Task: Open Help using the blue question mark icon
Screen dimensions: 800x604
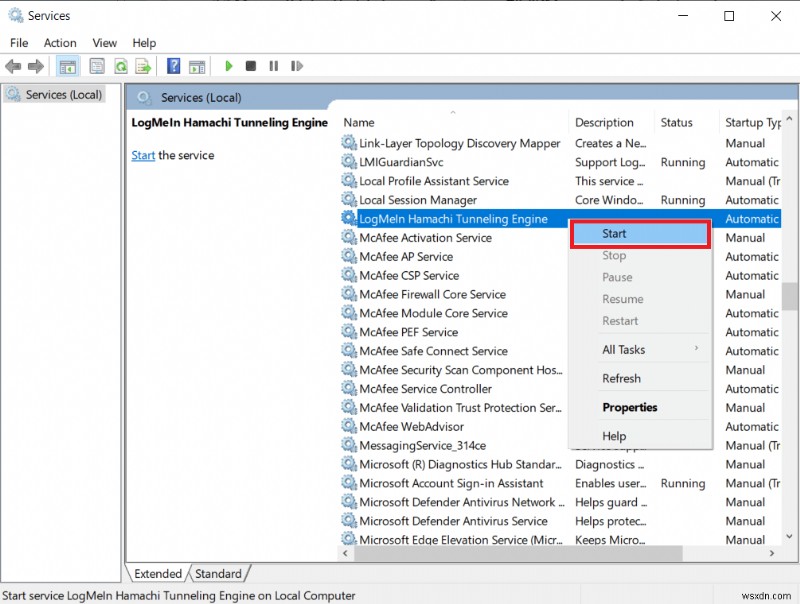Action: (x=174, y=66)
